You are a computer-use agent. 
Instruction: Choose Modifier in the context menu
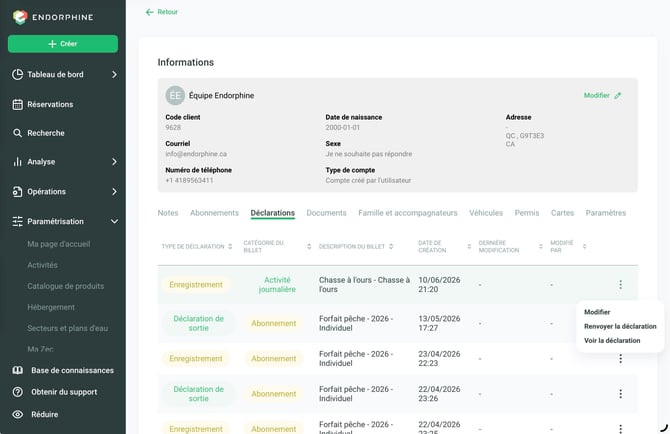pyautogui.click(x=597, y=312)
